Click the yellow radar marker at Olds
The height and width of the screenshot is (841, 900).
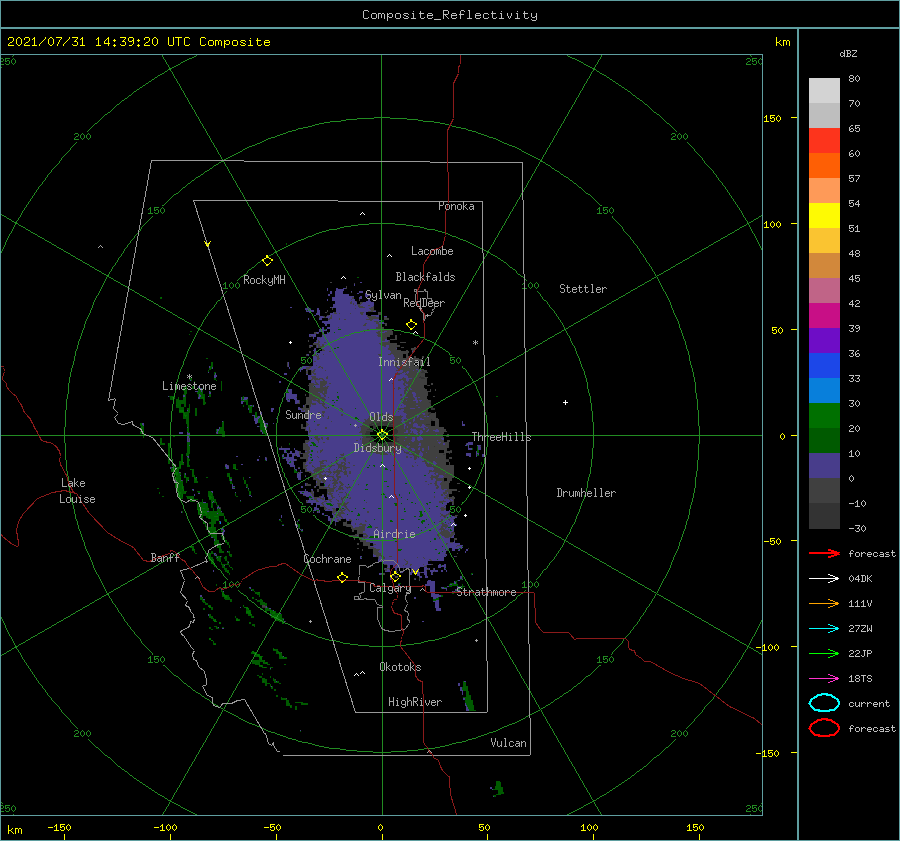point(382,435)
